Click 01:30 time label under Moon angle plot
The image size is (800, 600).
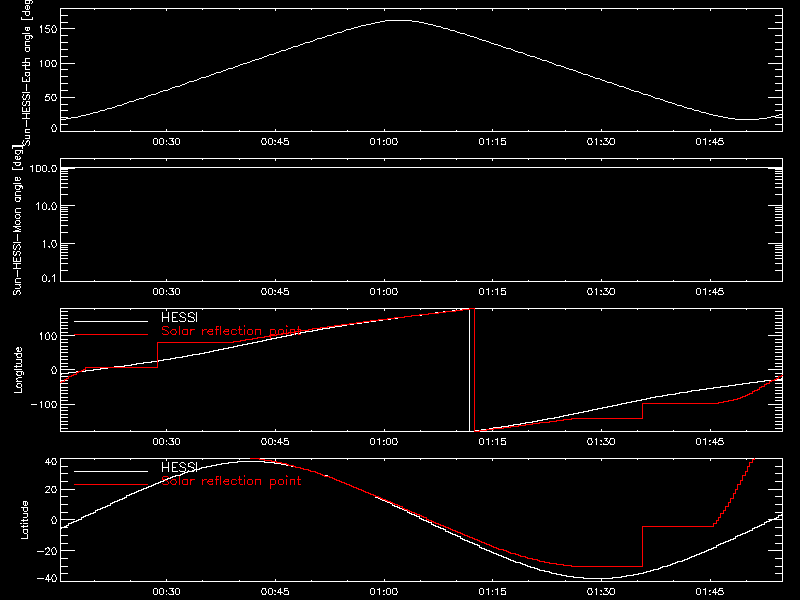pos(601,291)
